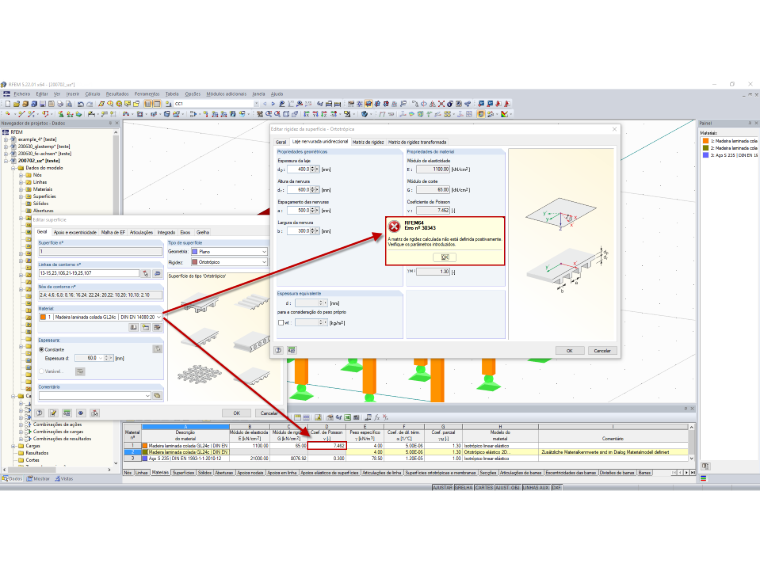
Task: Click previous load case arrow beside CC1
Action: coord(265,104)
